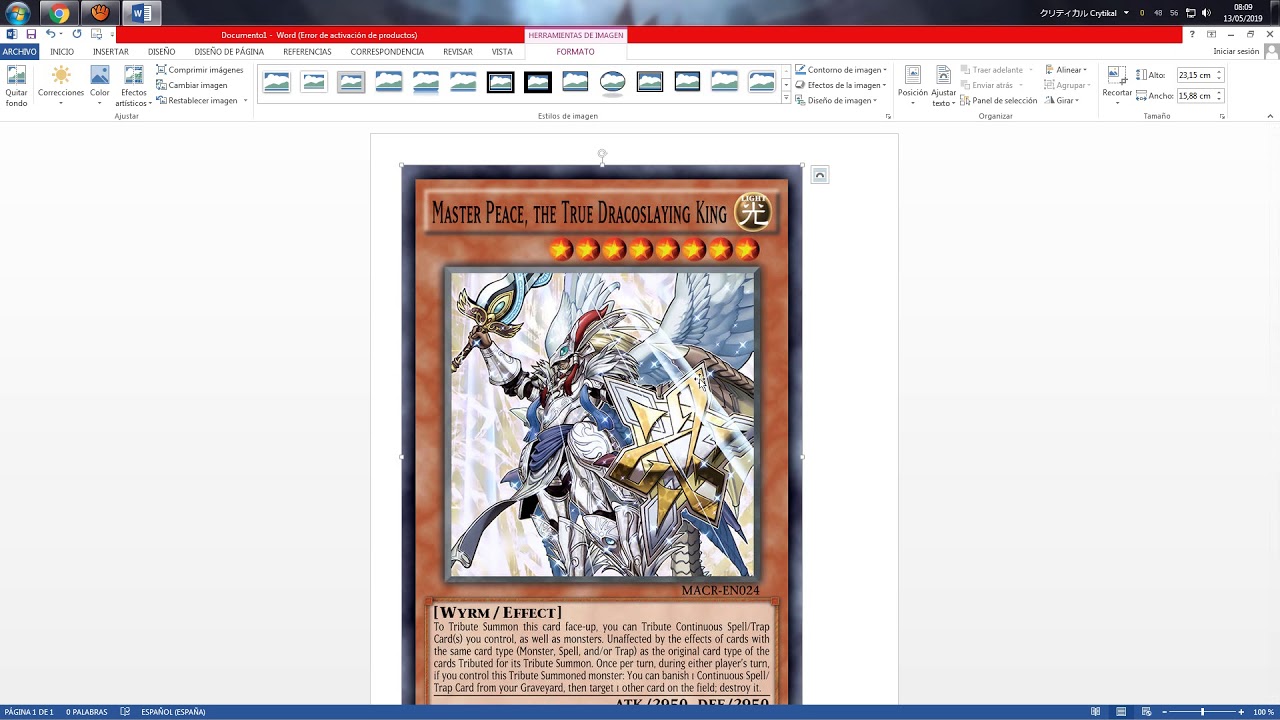Click the 100 % zoom level
The width and height of the screenshot is (1280, 720).
[x=1263, y=712]
